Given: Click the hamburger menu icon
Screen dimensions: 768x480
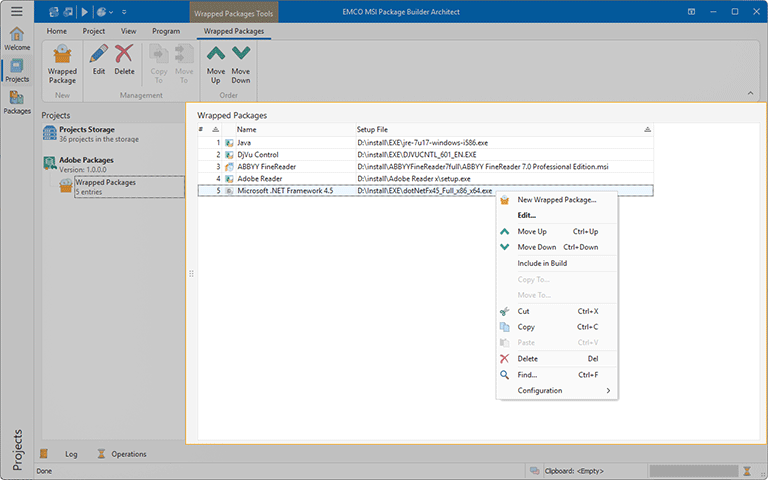Looking at the screenshot, I should (x=16, y=11).
